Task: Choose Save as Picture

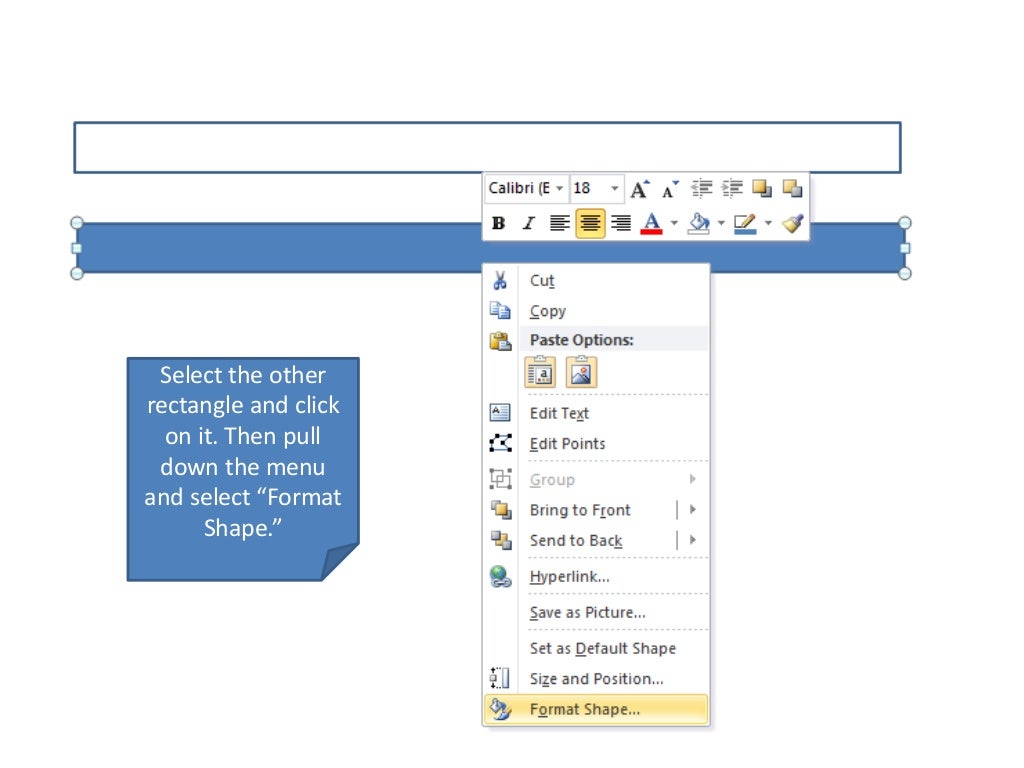Action: 587,613
